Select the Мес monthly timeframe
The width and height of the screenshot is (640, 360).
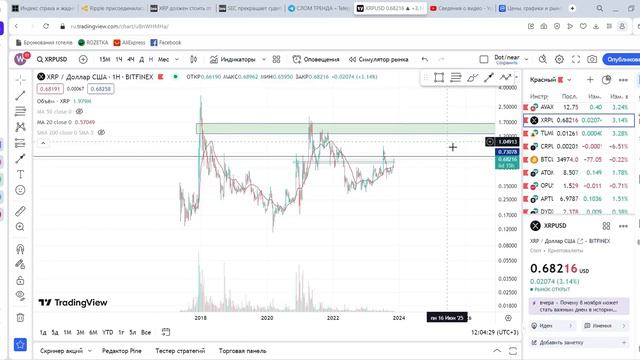pyautogui.click(x=163, y=60)
